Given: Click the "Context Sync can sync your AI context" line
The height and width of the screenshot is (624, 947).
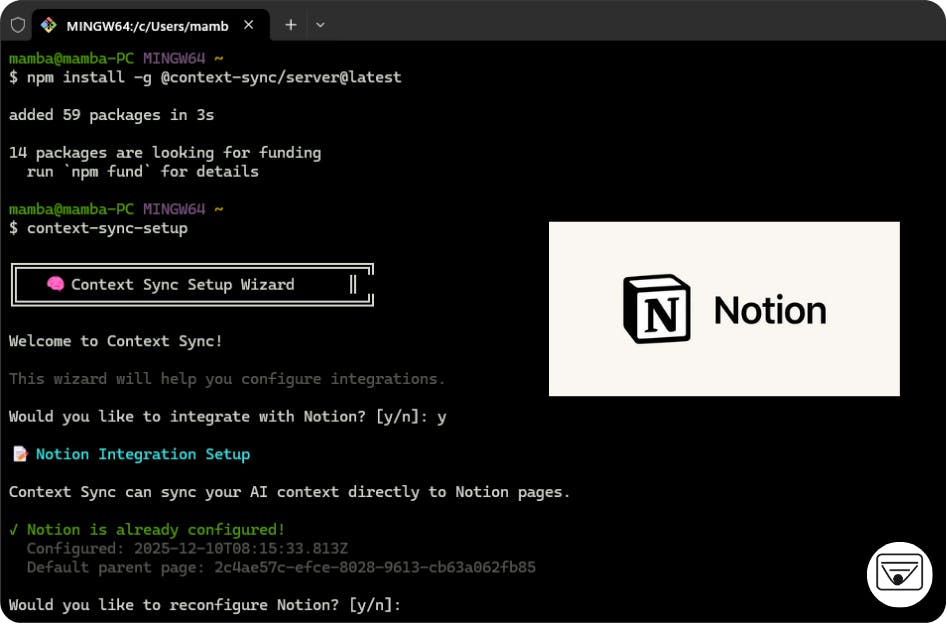Looking at the screenshot, I should click(290, 492).
